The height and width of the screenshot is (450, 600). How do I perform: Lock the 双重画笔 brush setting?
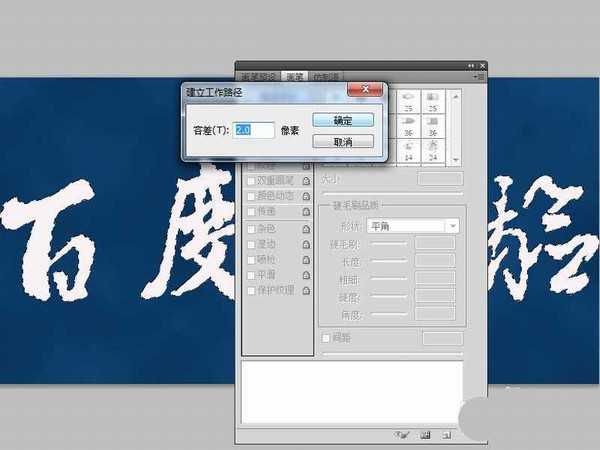[x=306, y=181]
